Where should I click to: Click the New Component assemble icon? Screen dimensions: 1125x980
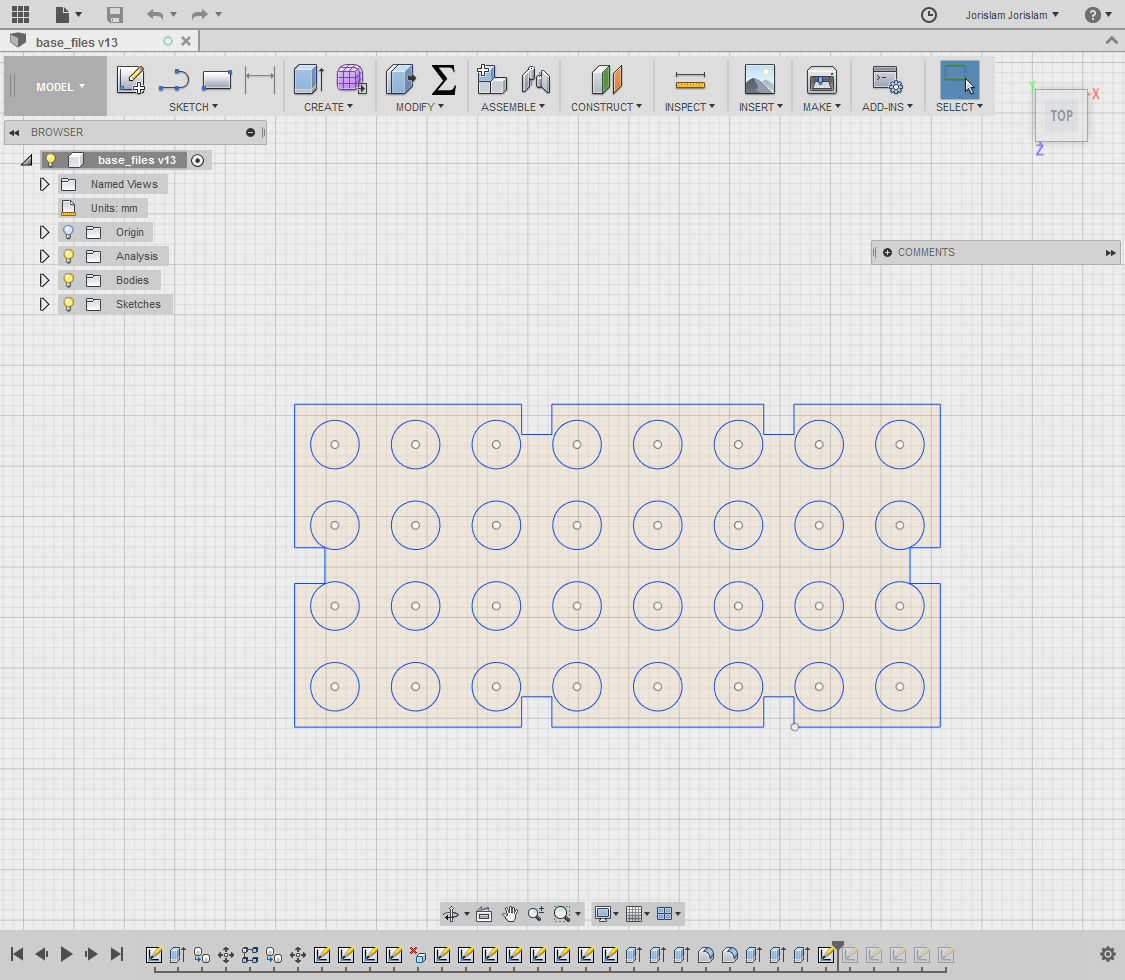[x=491, y=80]
